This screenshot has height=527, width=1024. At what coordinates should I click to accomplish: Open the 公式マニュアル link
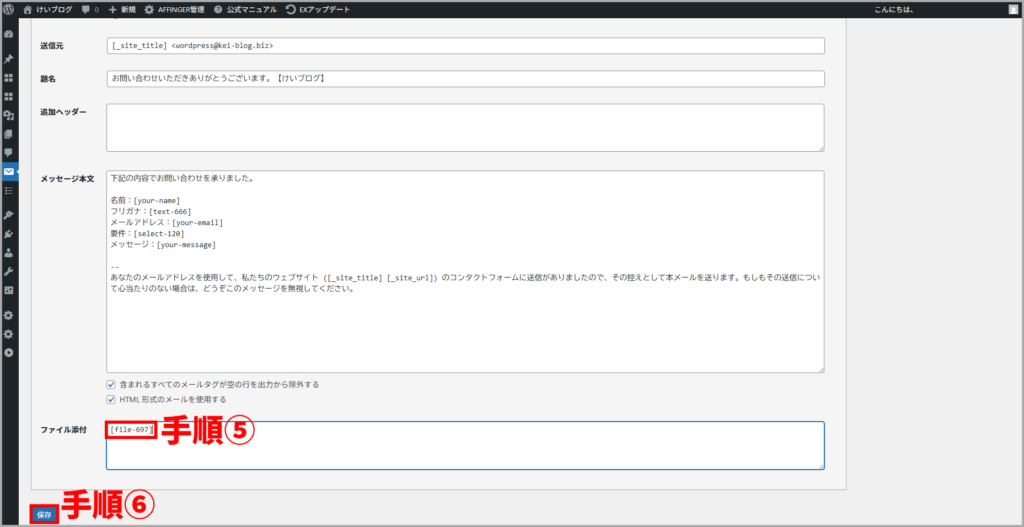tap(245, 9)
